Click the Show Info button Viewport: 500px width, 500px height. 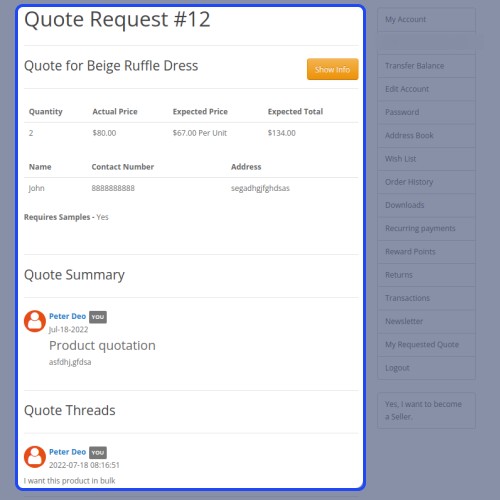pyautogui.click(x=332, y=69)
